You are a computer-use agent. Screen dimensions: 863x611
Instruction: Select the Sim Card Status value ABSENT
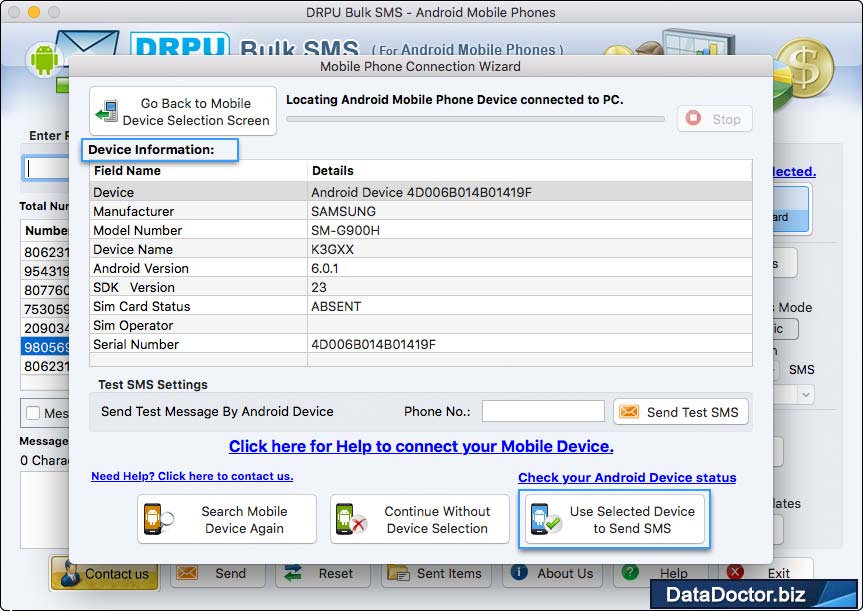(336, 306)
